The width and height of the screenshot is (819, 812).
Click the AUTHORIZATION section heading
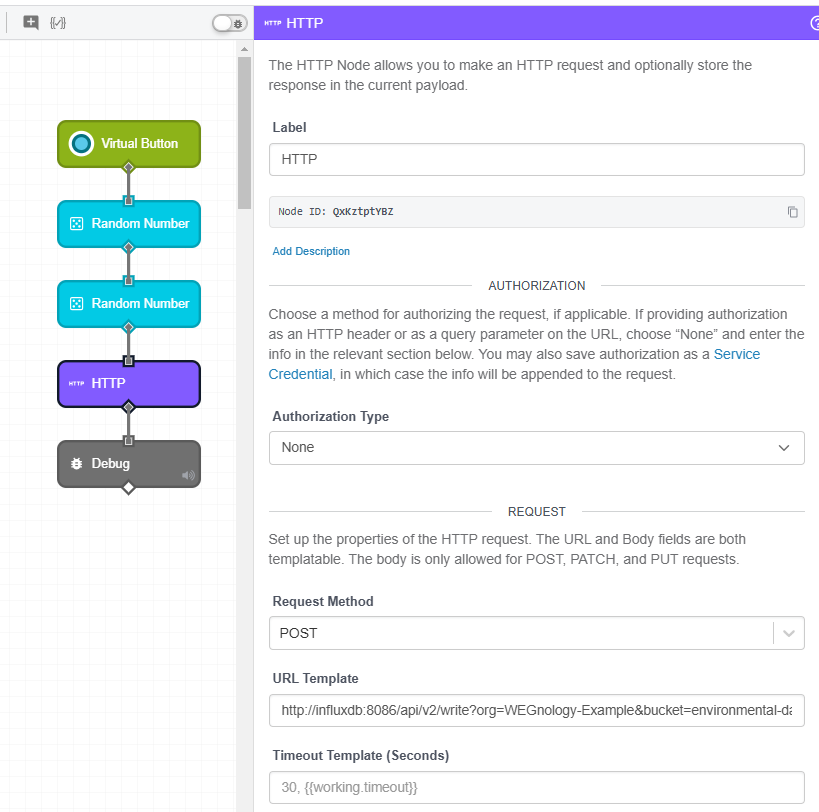click(536, 286)
